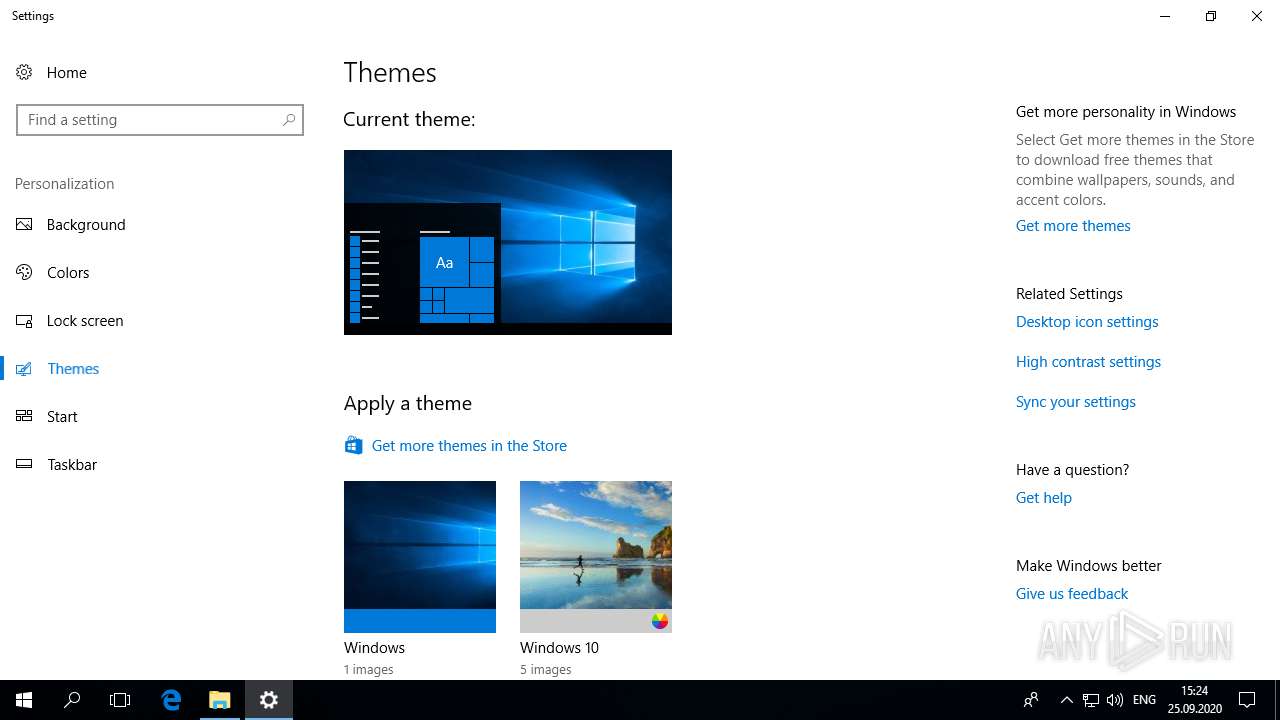1280x720 pixels.
Task: Open Get more themes in the Store link
Action: 469,446
